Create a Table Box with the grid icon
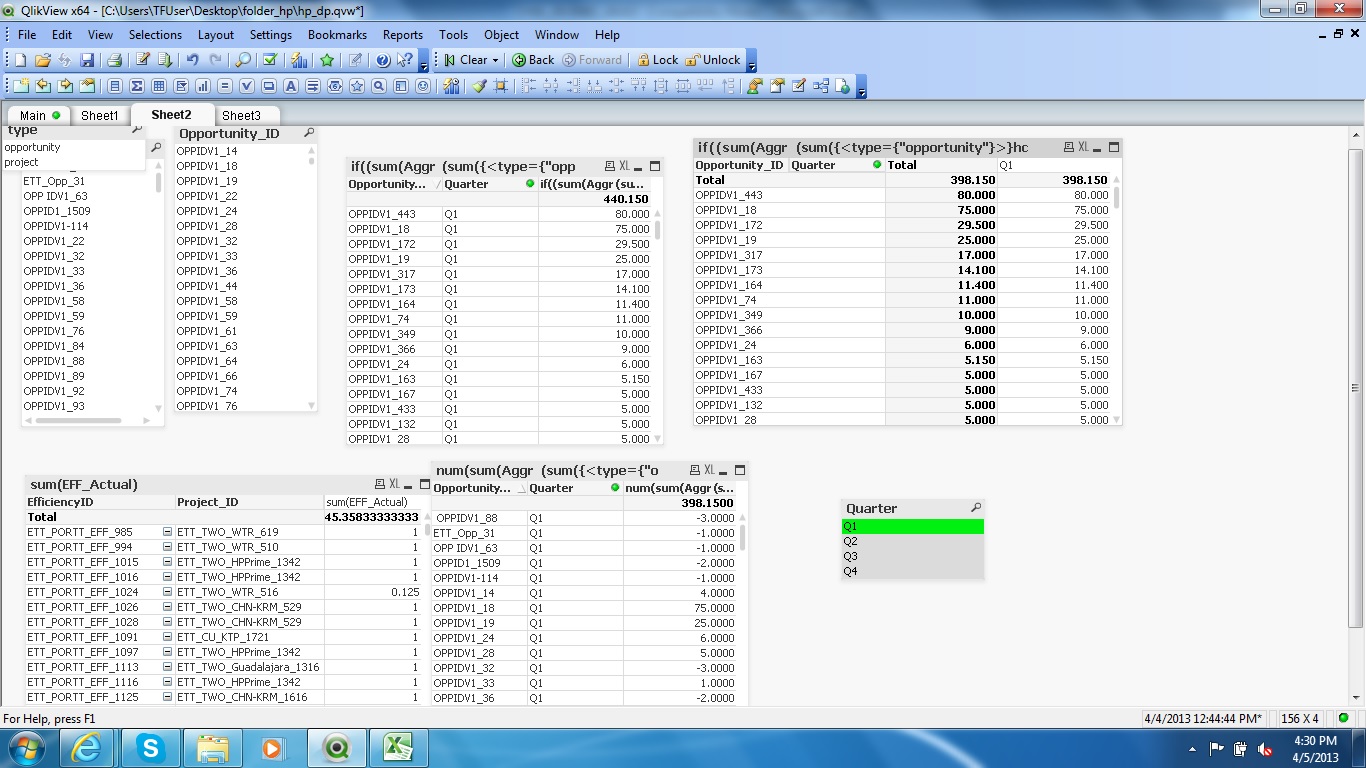The height and width of the screenshot is (768, 1366). click(x=159, y=86)
